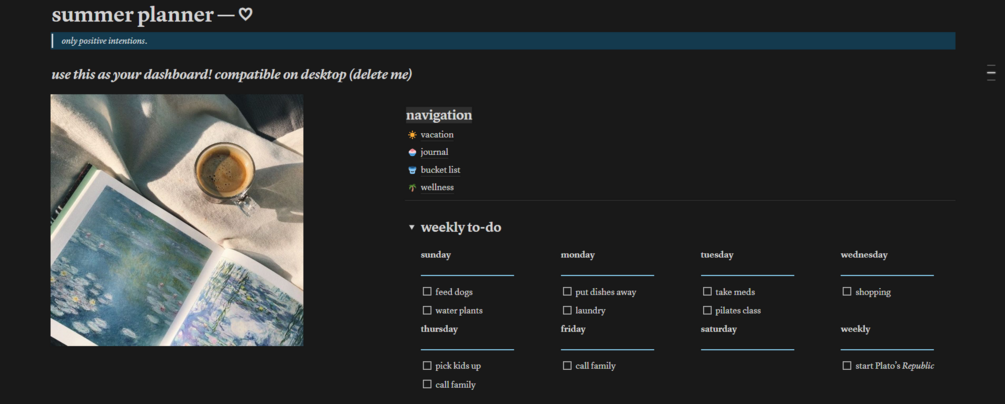
Task: Click the weekly to-do heading text
Action: point(461,228)
